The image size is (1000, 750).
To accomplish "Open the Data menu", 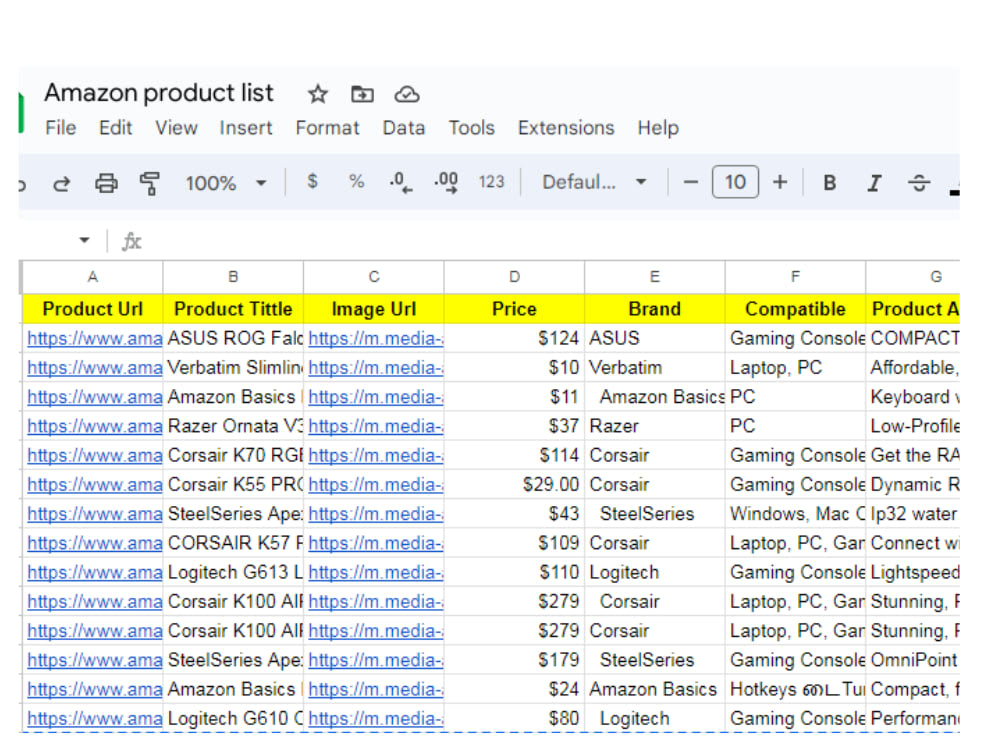I will click(404, 128).
